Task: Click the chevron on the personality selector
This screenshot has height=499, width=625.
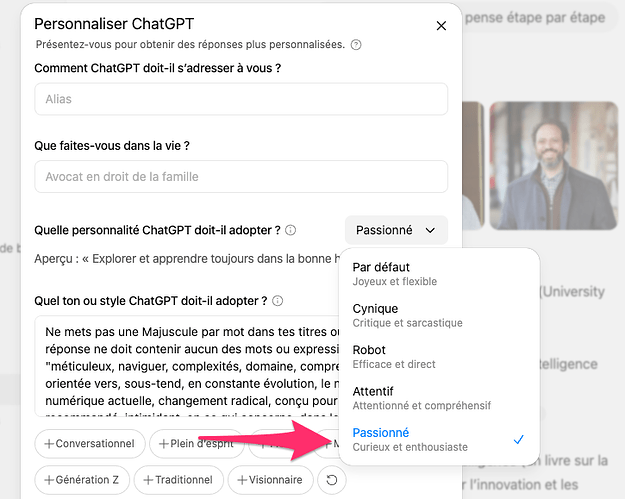Action: [x=430, y=230]
